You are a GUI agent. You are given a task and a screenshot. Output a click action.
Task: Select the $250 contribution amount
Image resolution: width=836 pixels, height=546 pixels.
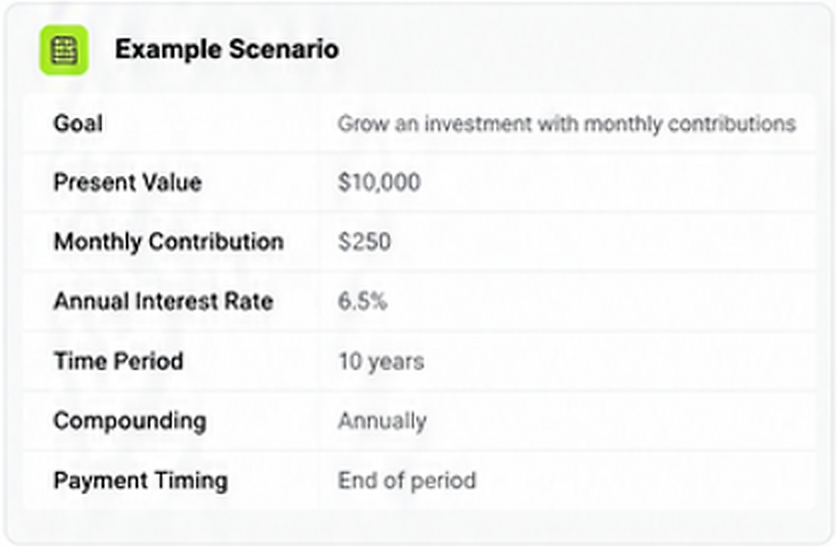(365, 242)
